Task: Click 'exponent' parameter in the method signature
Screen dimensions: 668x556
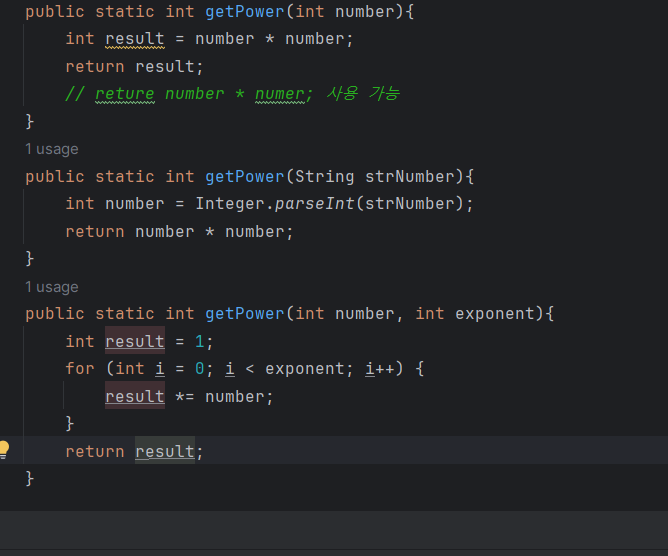Action: [495, 314]
